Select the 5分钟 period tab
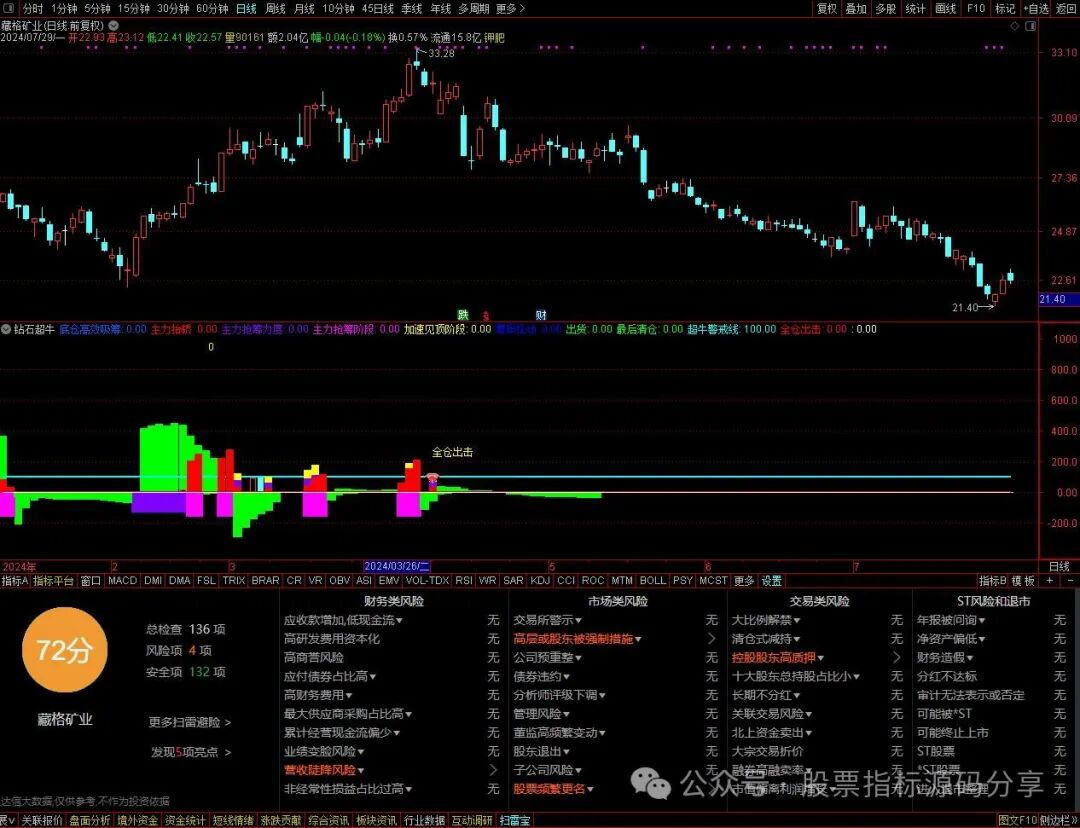This screenshot has height=828, width=1080. point(97,8)
